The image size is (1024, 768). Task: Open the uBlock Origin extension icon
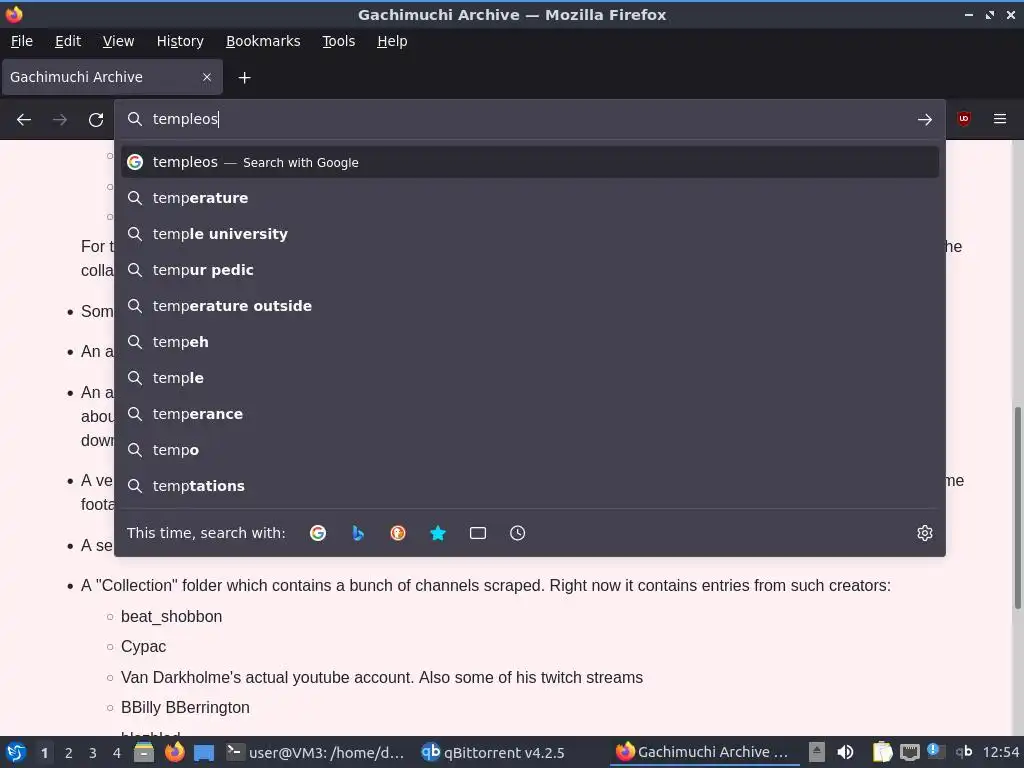[x=963, y=119]
